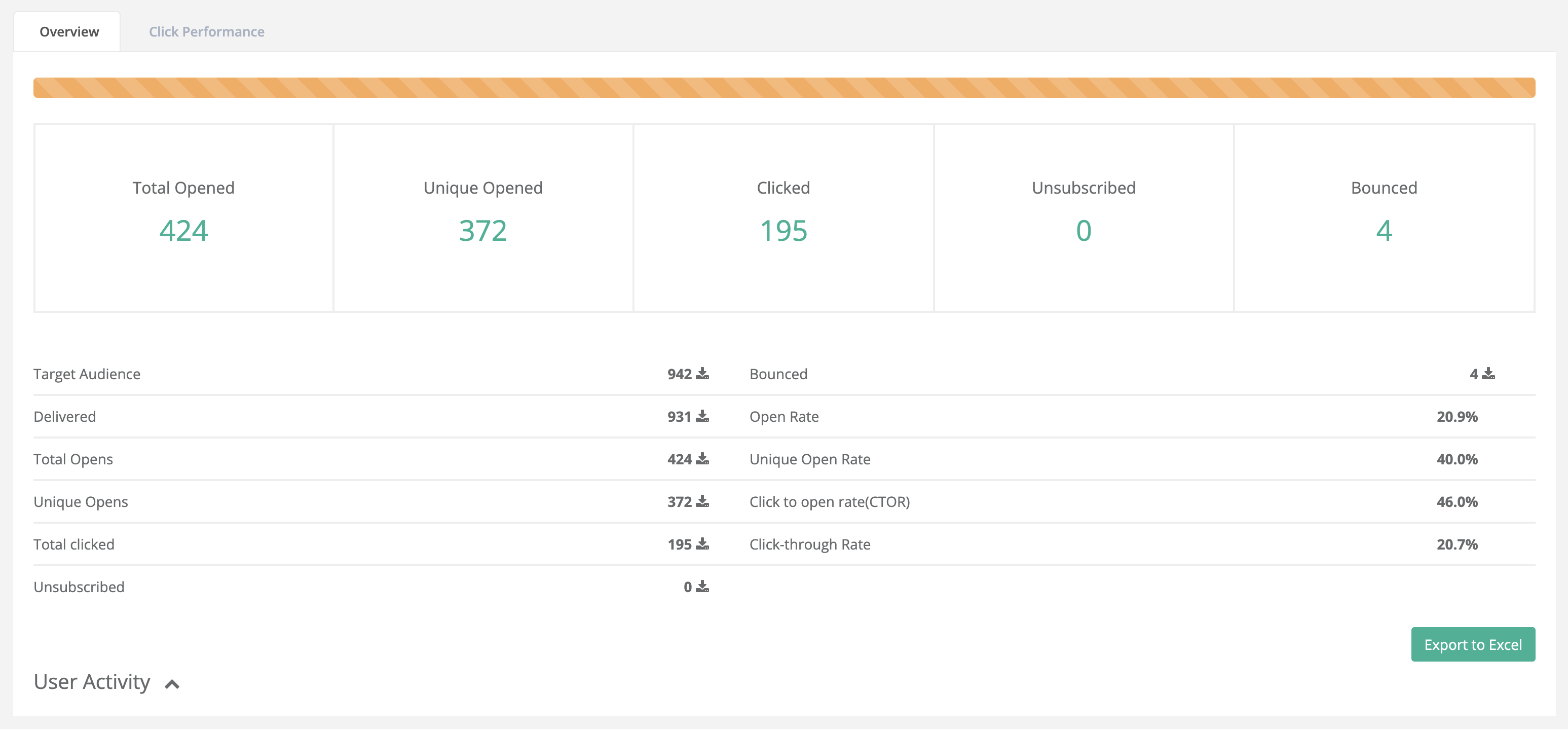This screenshot has height=729, width=1568.
Task: Download the Delivered recipients list
Action: pos(702,416)
